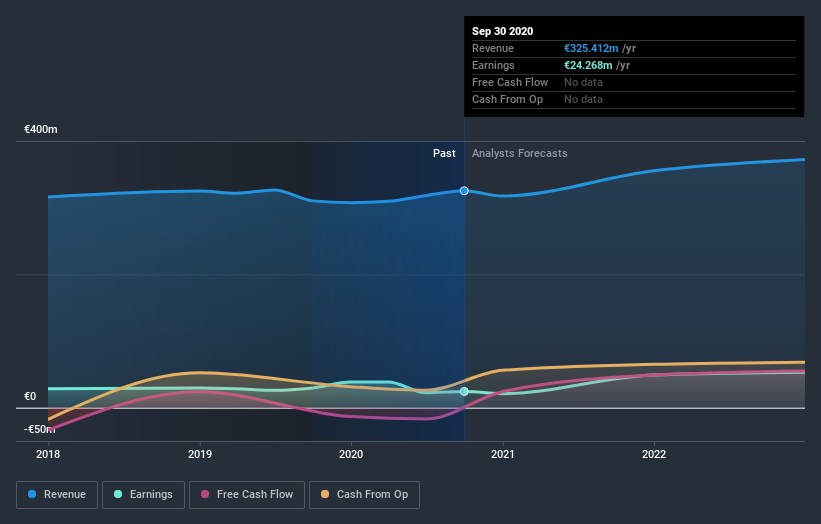Select the 2020 axis label
This screenshot has height=524, width=821.
pos(351,454)
